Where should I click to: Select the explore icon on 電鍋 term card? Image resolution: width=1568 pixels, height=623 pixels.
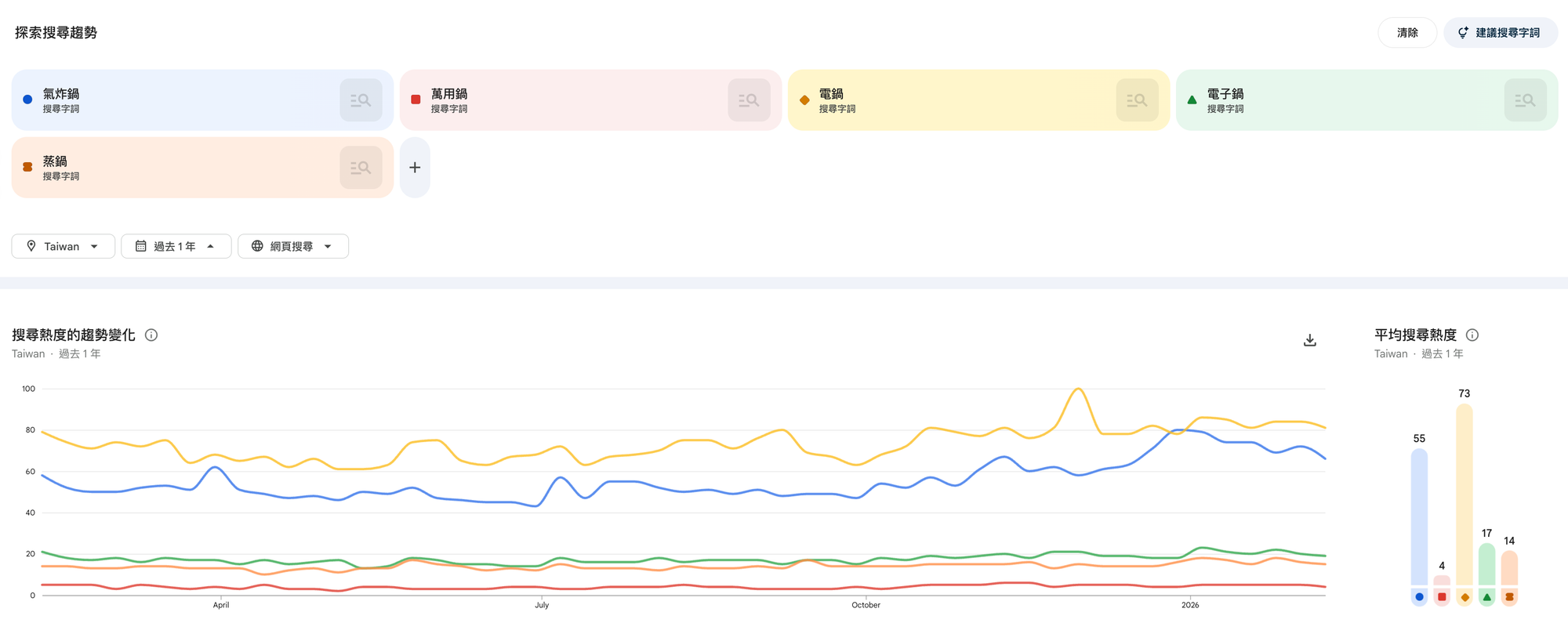pos(1137,100)
